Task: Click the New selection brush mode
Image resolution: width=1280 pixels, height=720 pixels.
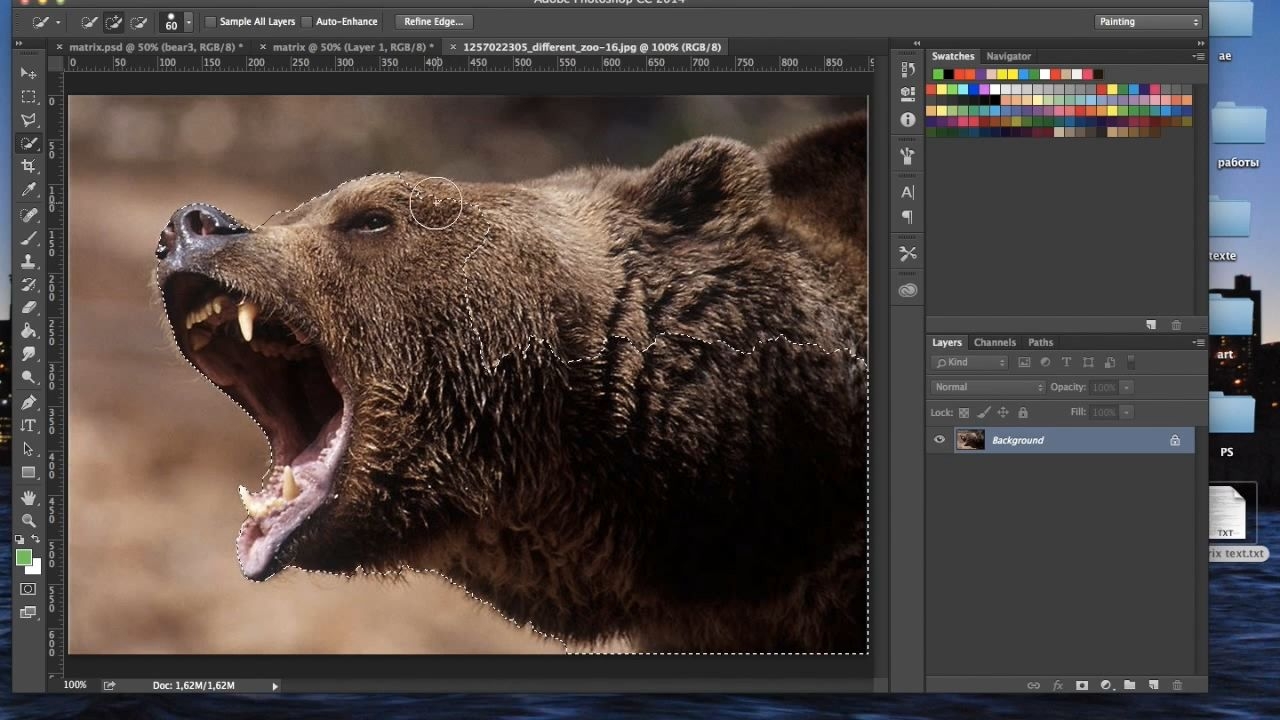Action: point(89,22)
